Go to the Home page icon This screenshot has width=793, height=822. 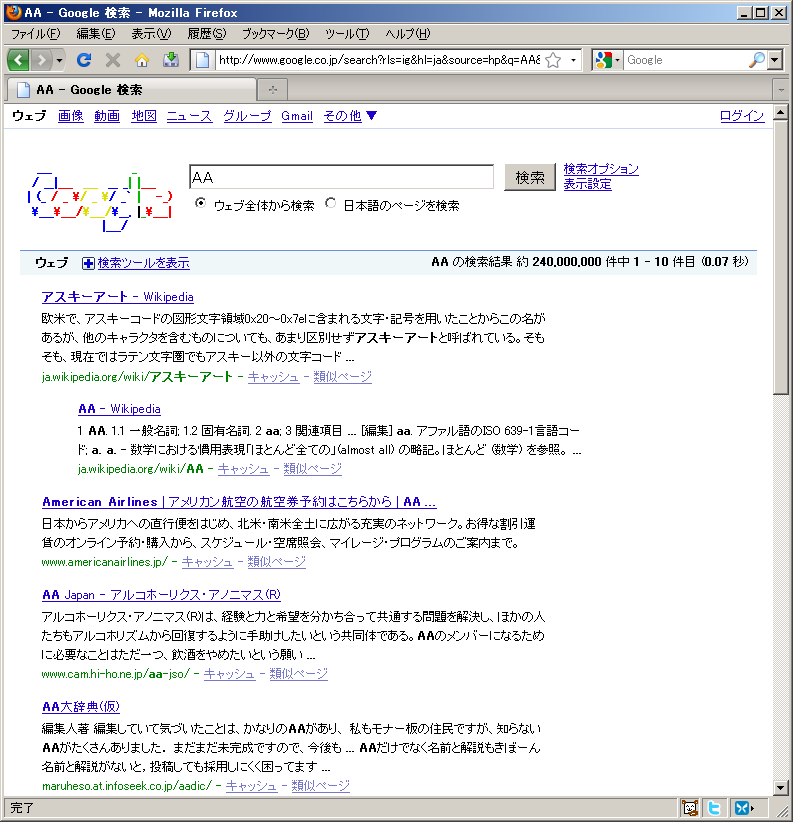point(142,60)
